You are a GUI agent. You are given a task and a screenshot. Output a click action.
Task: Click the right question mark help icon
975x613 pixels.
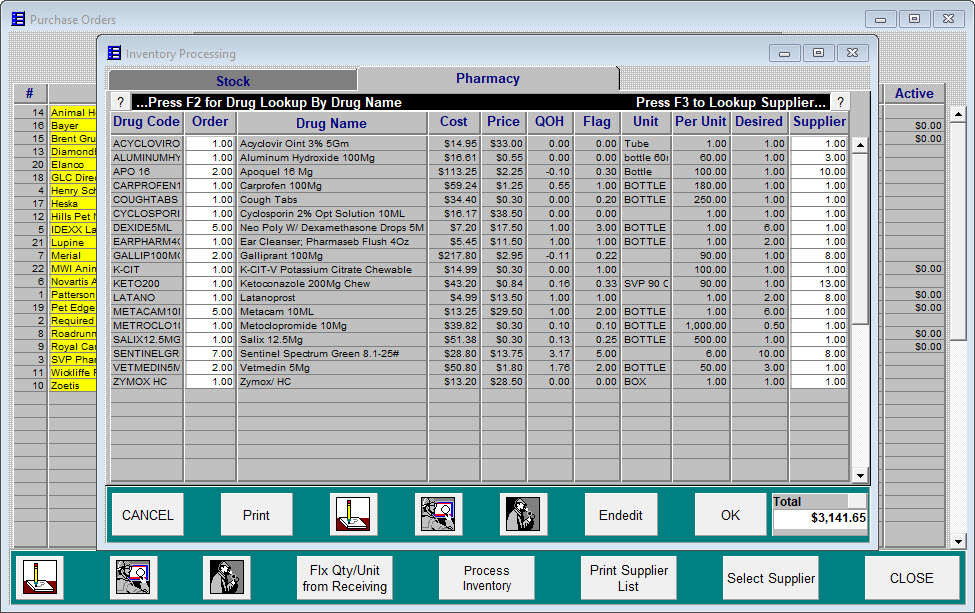point(840,102)
